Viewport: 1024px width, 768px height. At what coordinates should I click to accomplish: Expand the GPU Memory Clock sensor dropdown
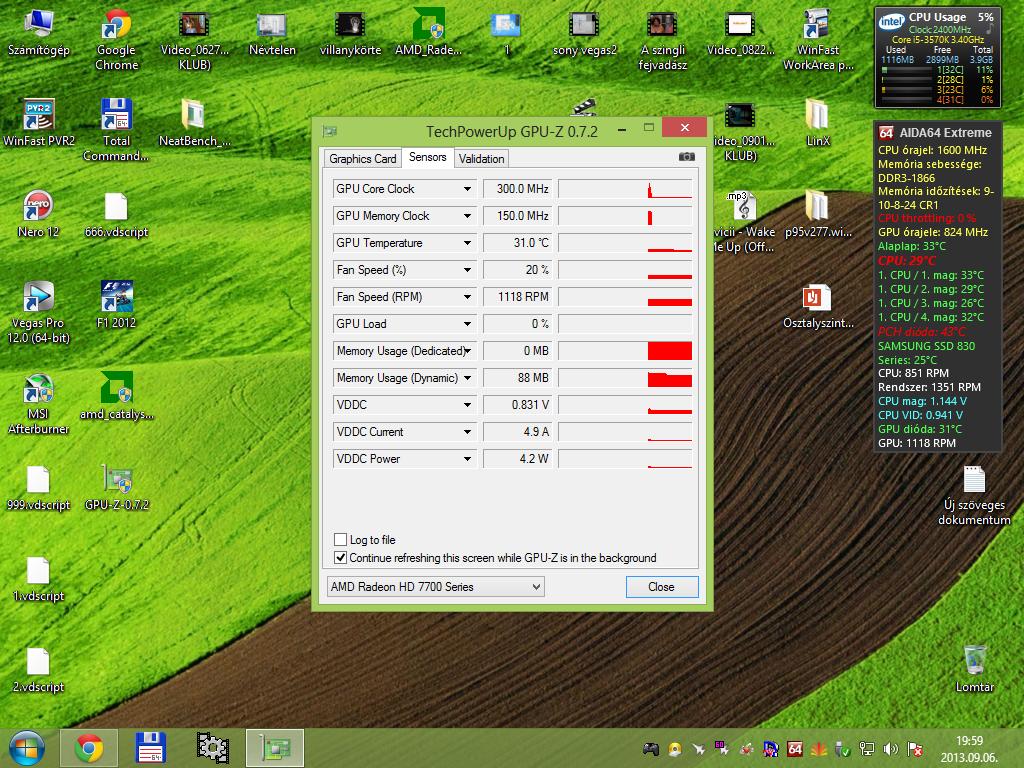tap(468, 216)
